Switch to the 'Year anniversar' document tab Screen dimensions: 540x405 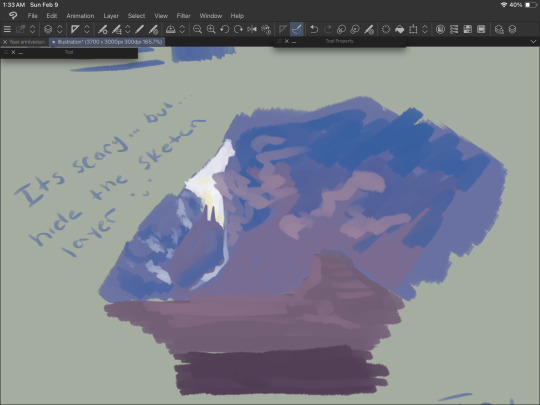(x=27, y=42)
